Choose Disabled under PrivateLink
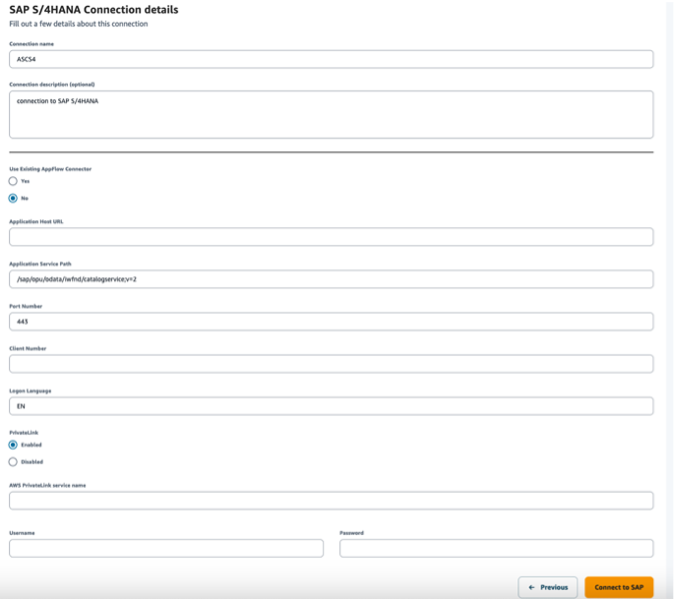 13,462
